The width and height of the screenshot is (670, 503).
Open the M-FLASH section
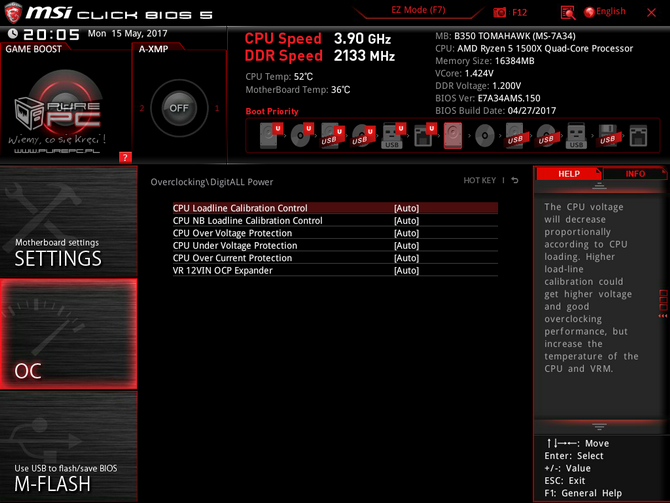(x=68, y=447)
